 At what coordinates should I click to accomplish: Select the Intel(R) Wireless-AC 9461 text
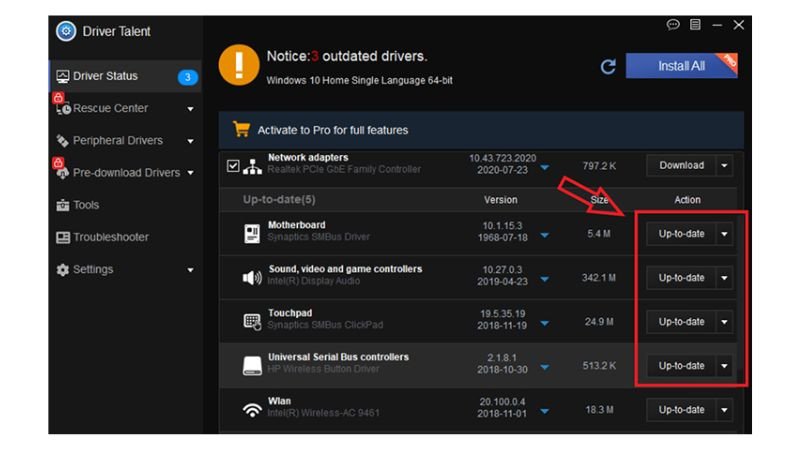[323, 413]
